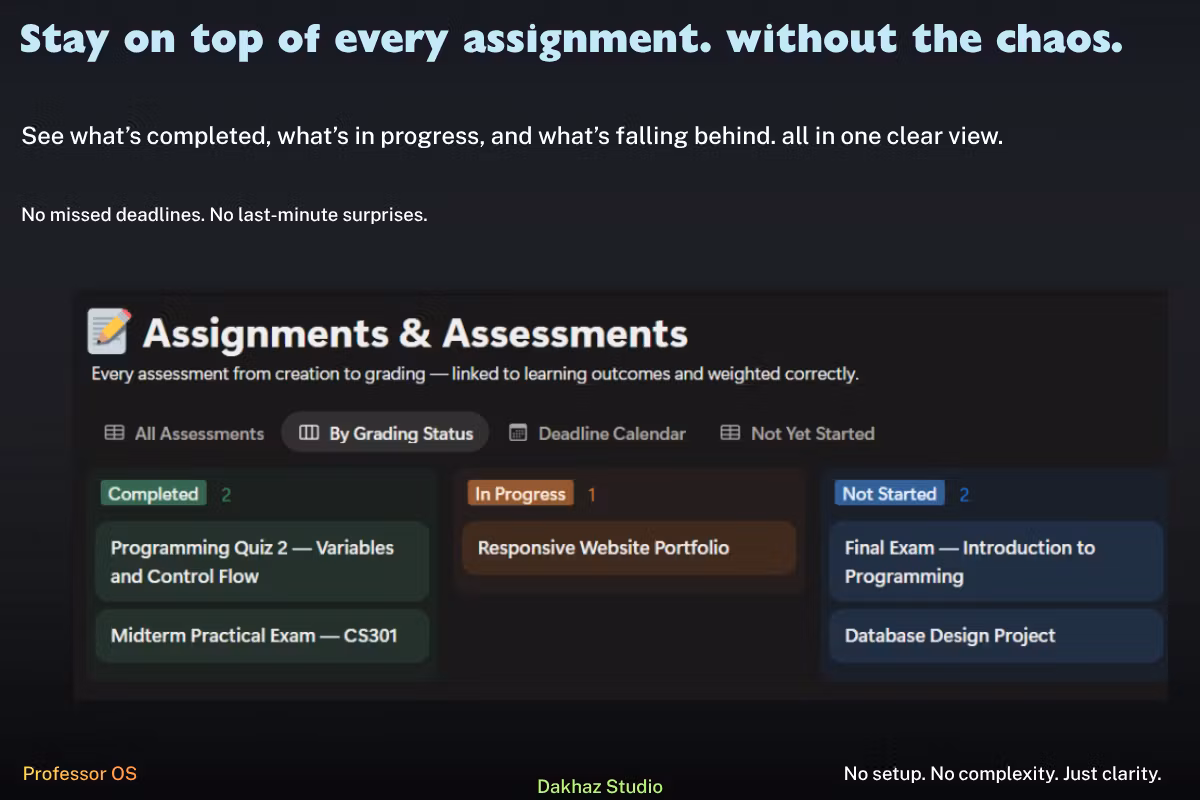Select the blue Not Started status label
Screen dimensions: 1200x800
(x=889, y=494)
